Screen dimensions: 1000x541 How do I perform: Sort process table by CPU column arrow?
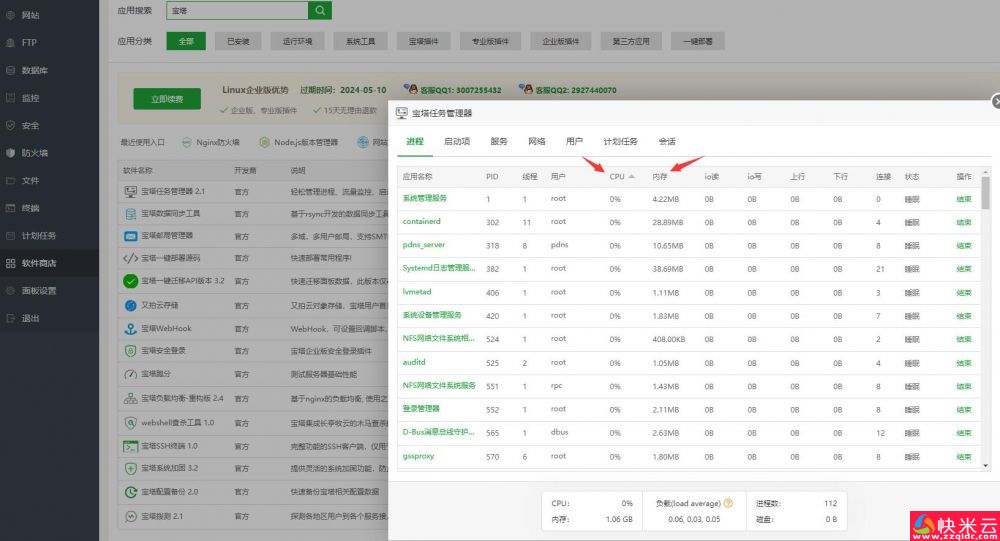(x=631, y=176)
